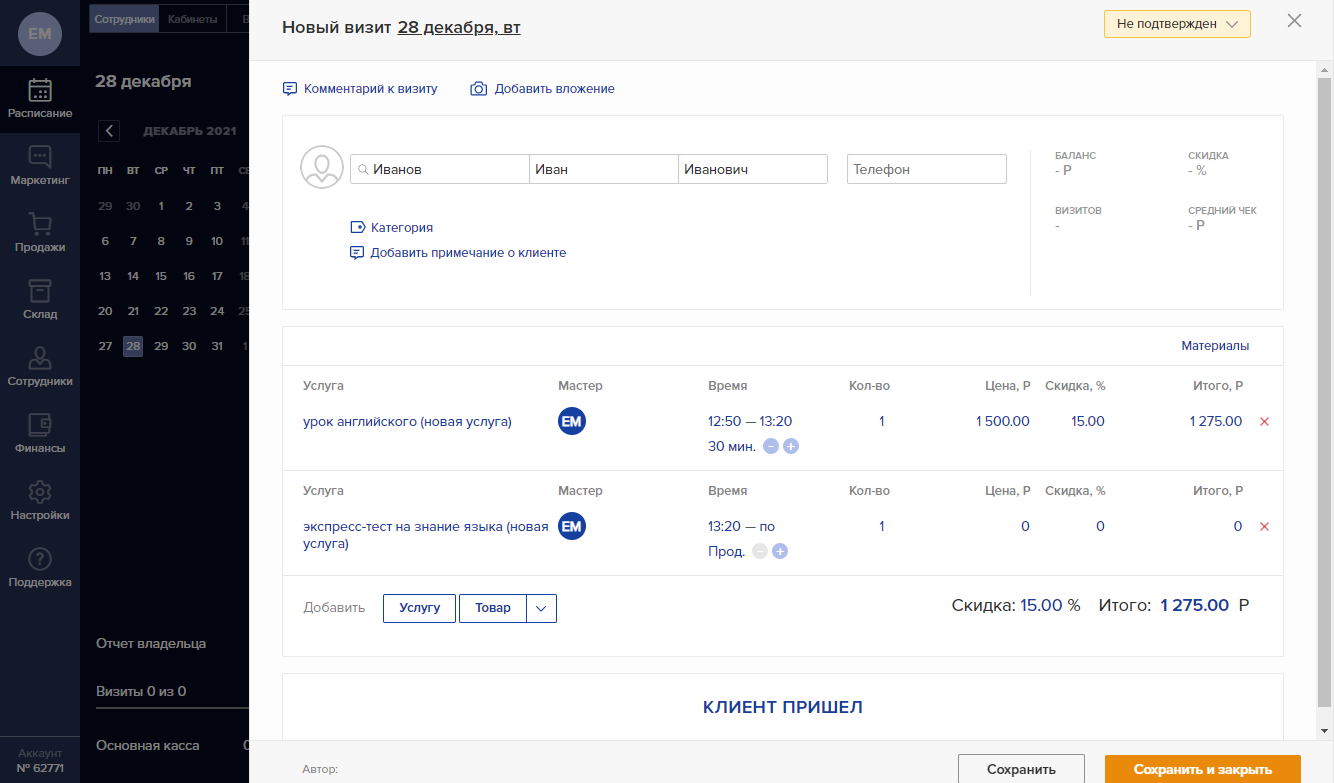Click service name урок английского
This screenshot has width=1334, height=783.
click(407, 422)
